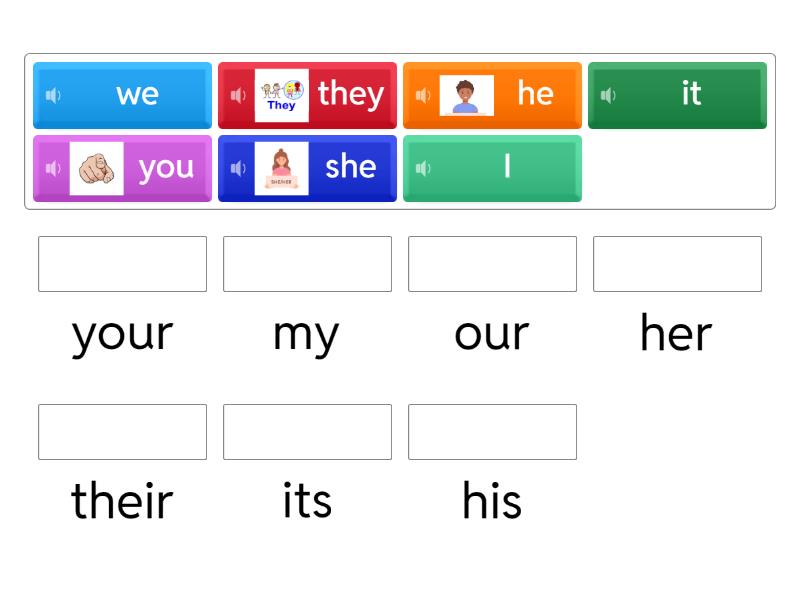Click the speaker icon on the "he" tile
Screen dimensions: 800x600
pos(422,95)
